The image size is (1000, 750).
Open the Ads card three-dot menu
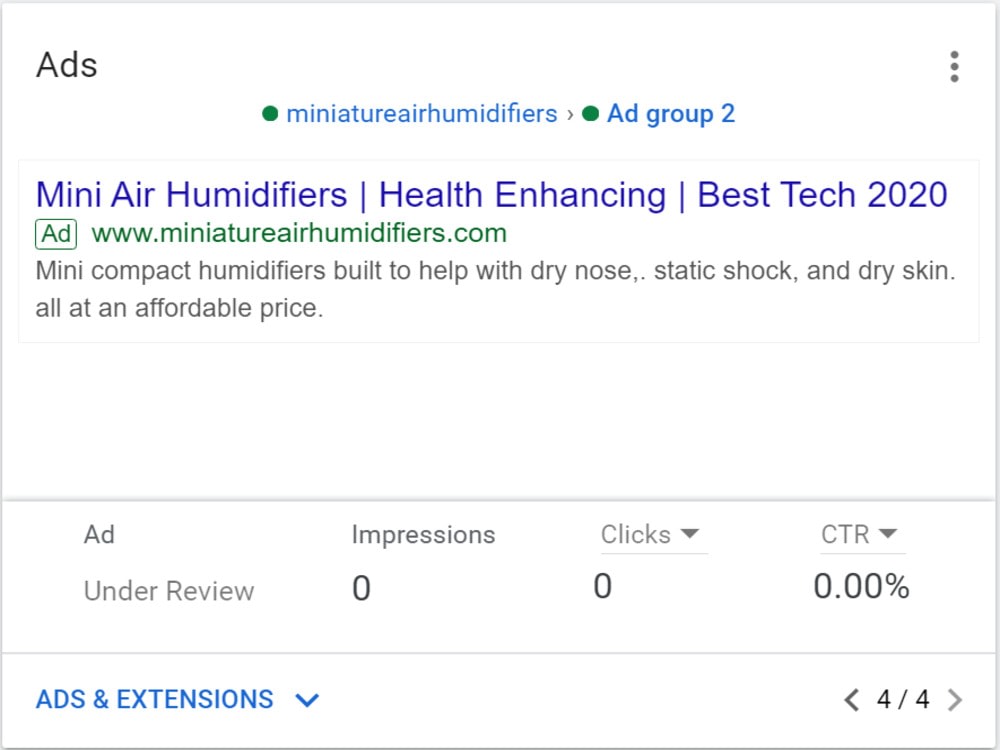click(x=954, y=67)
